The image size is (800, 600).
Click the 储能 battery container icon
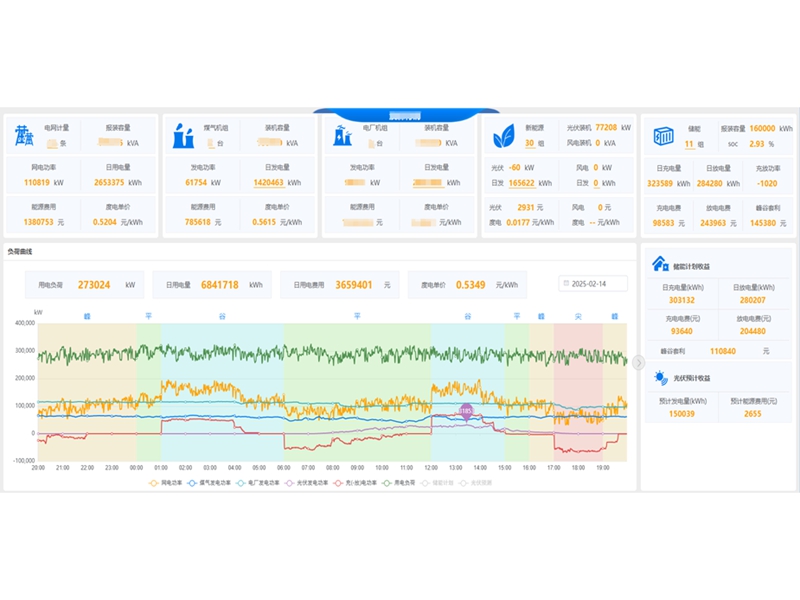(664, 135)
